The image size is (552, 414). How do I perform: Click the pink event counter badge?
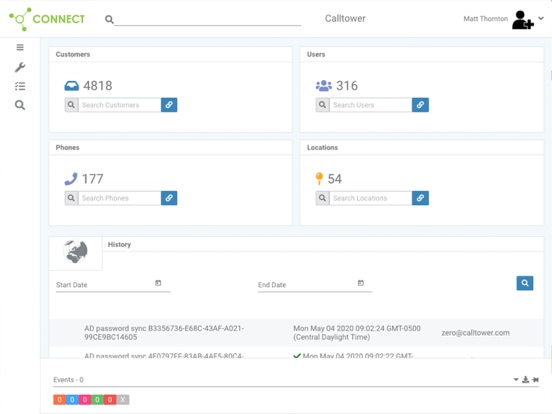click(85, 400)
